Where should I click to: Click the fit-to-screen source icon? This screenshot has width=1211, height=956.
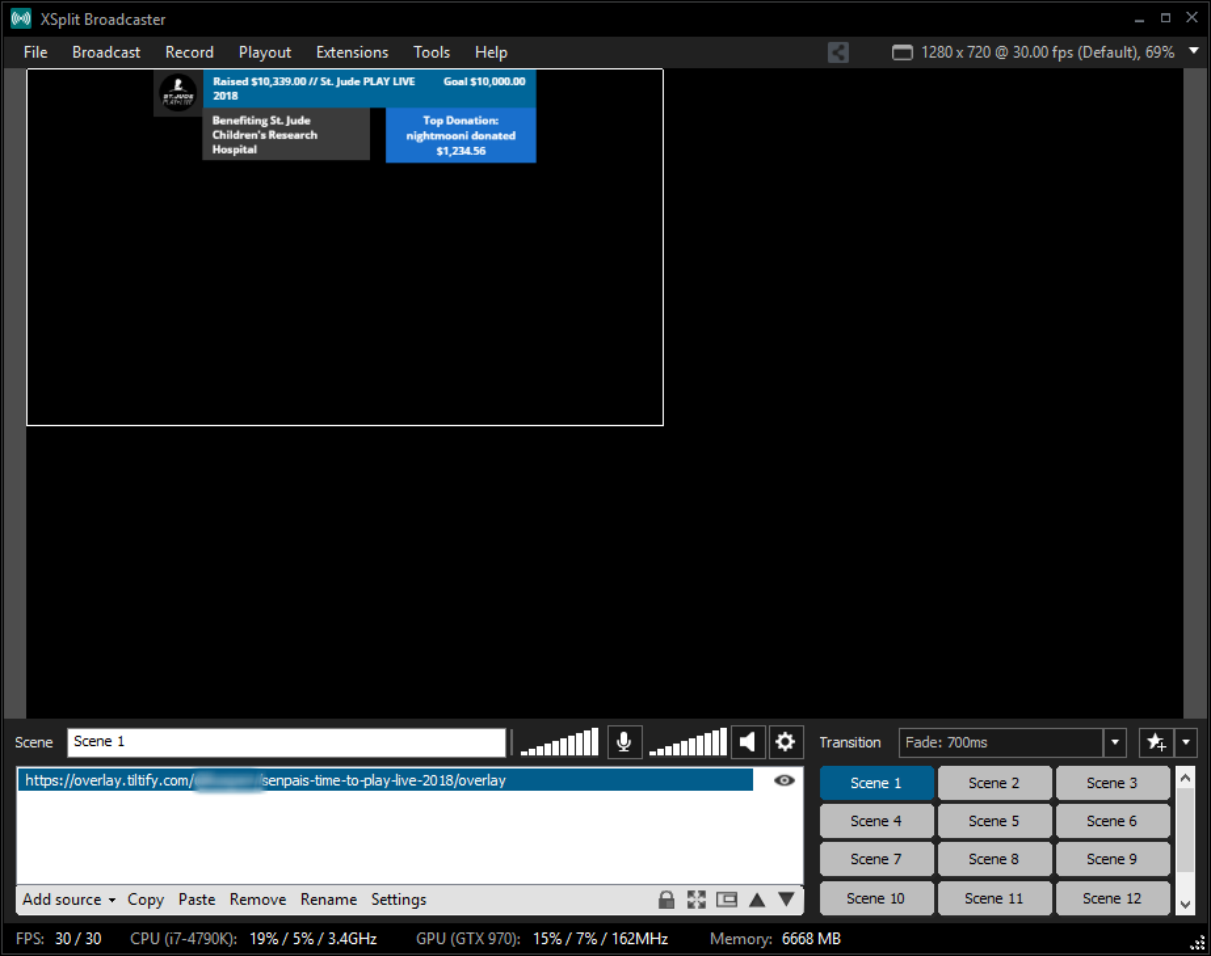[696, 900]
